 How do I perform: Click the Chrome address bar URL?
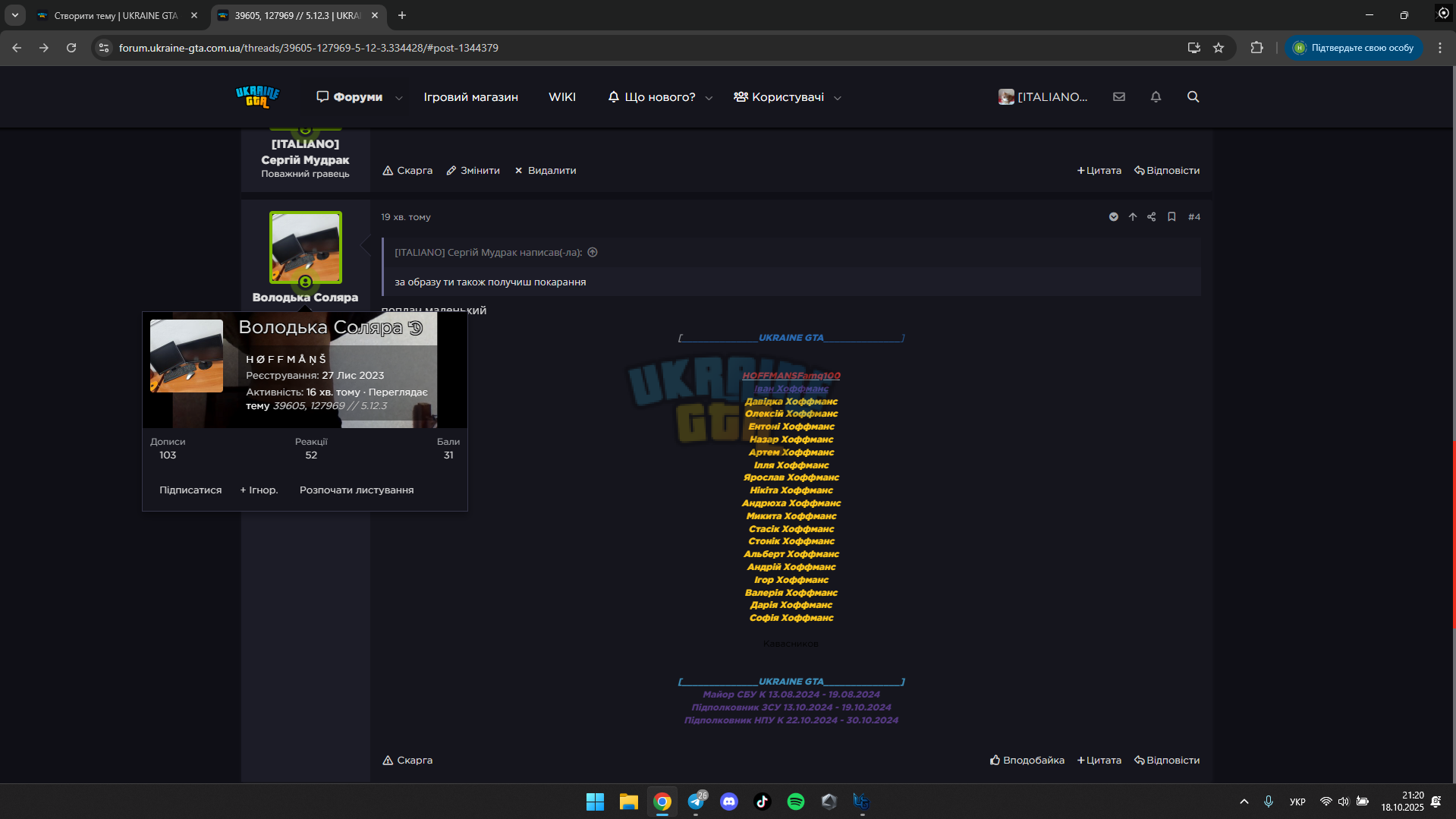(x=309, y=48)
